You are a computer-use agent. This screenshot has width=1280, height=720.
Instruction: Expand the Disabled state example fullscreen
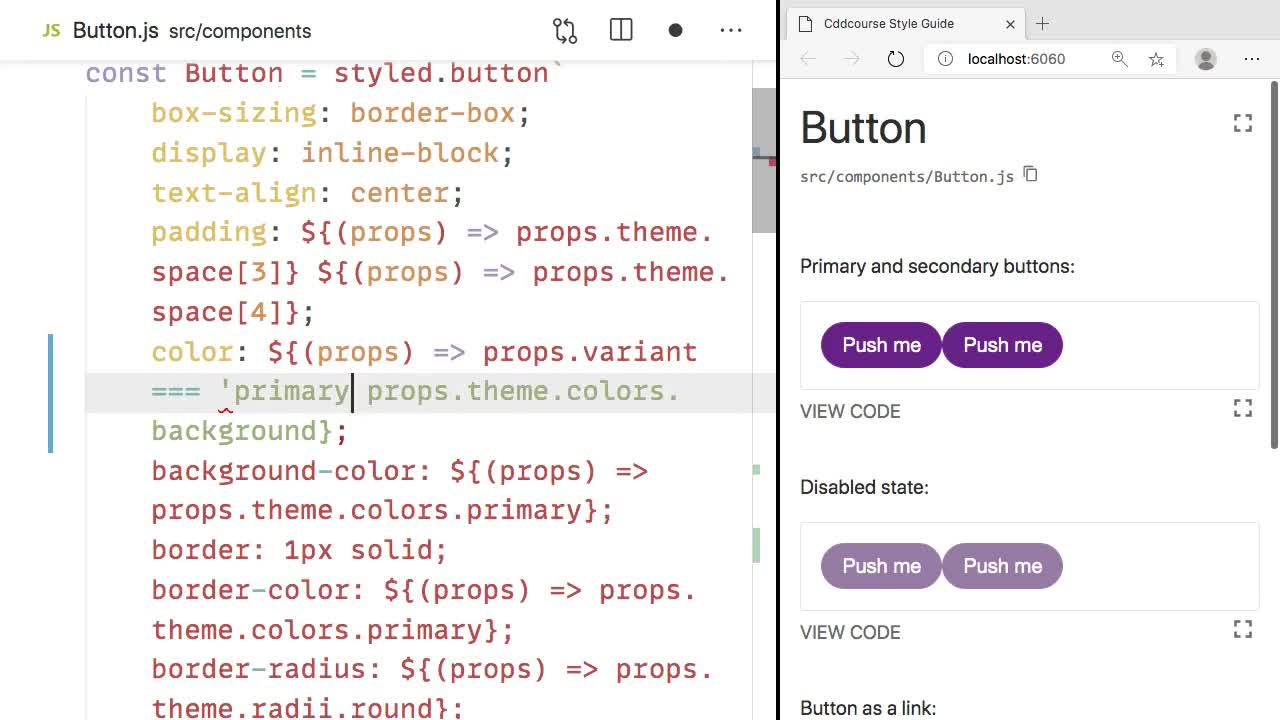(1243, 629)
